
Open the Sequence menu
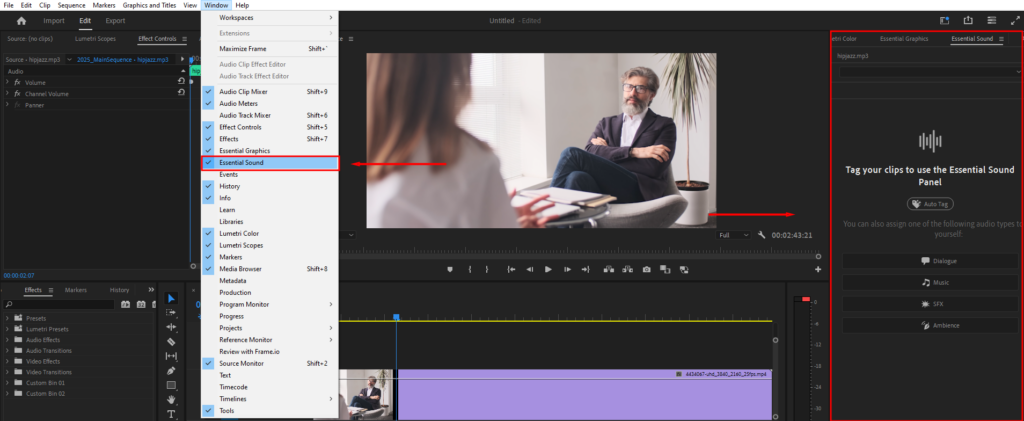(x=71, y=5)
